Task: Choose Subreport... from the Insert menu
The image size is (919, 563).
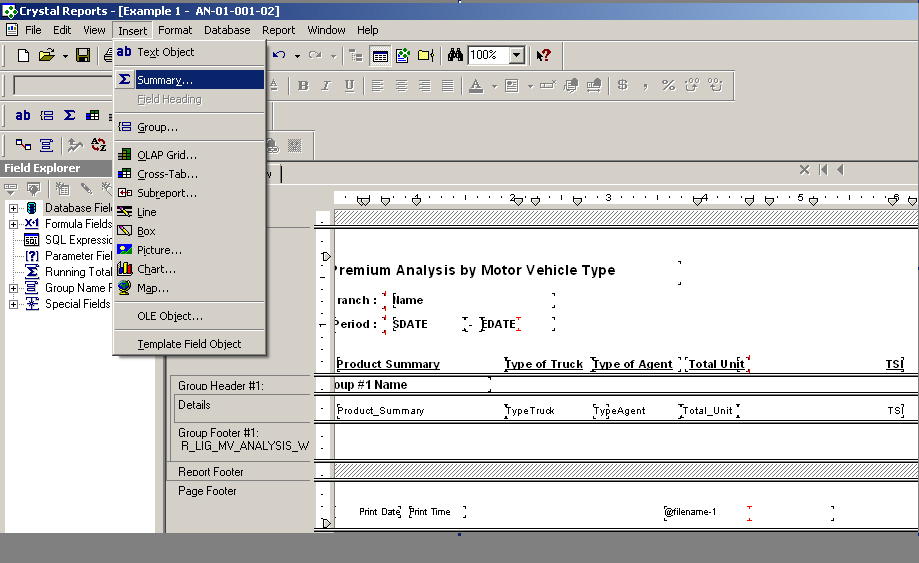Action: [x=189, y=193]
